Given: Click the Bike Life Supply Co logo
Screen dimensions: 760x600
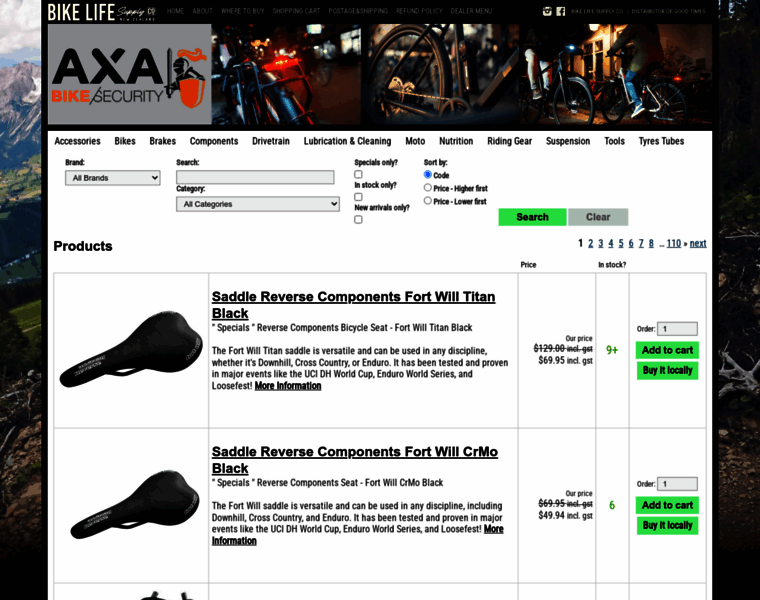Looking at the screenshot, I should [102, 12].
